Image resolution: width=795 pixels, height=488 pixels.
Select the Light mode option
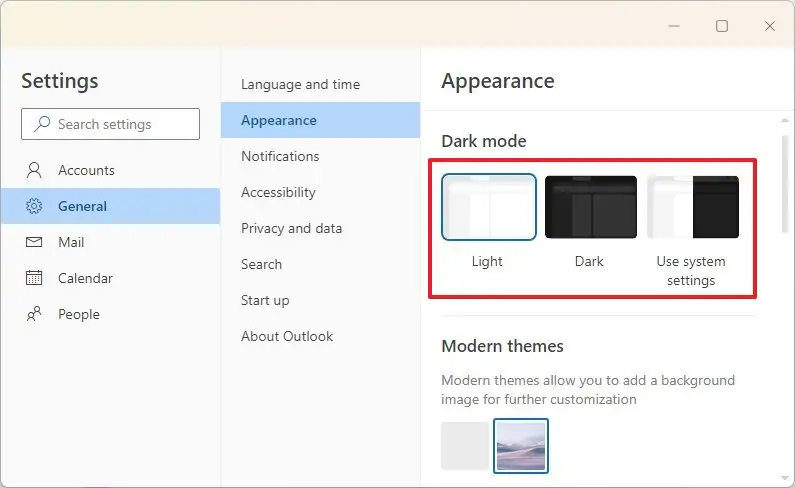488,208
